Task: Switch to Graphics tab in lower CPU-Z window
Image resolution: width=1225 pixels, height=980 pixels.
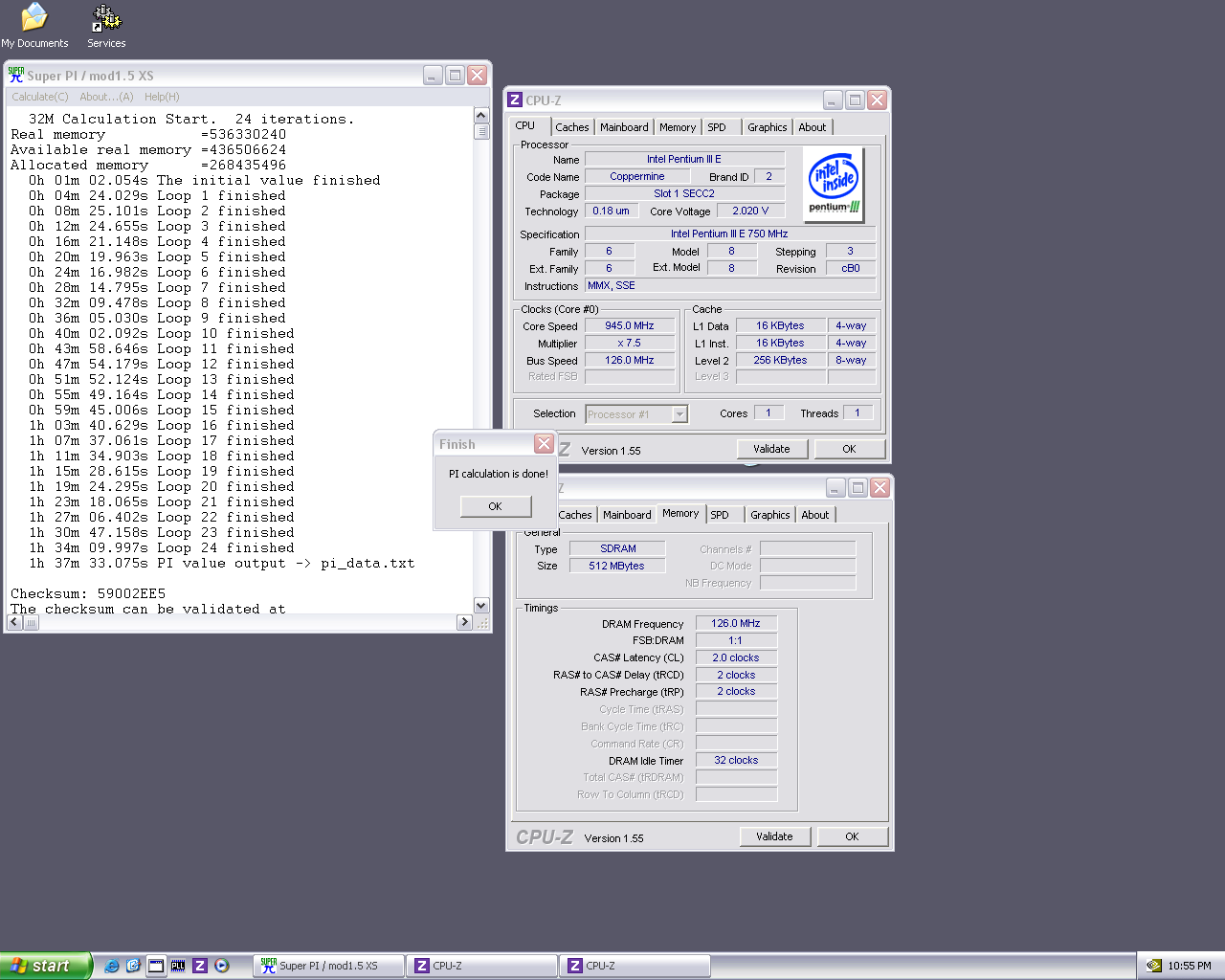Action: point(770,515)
